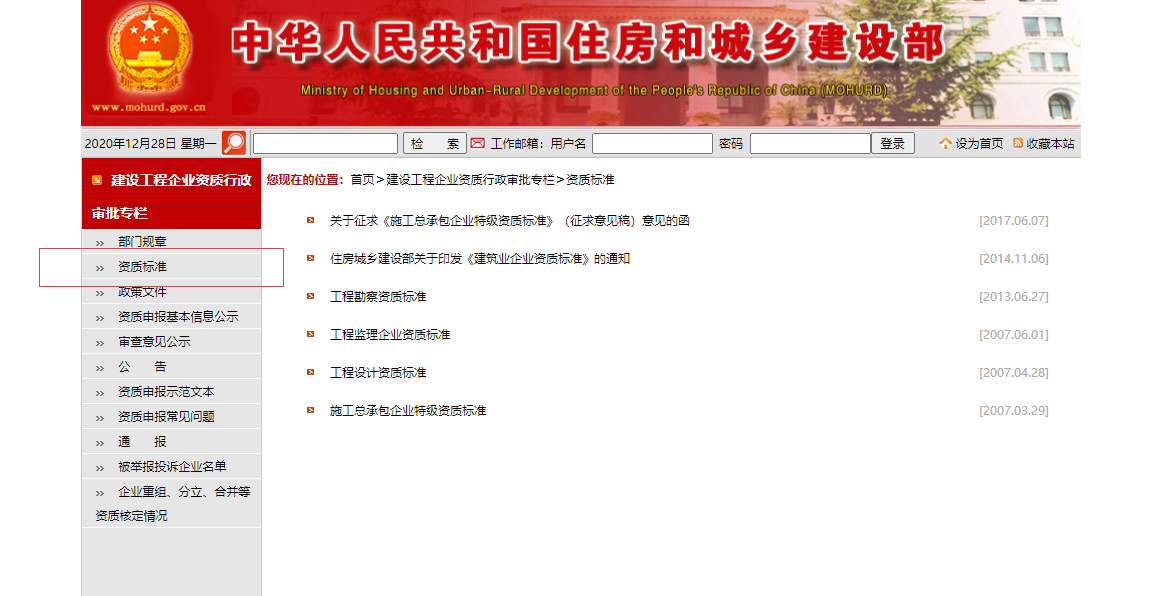Open the 工程监理企业资质标准 article link
Image resolution: width=1159 pixels, height=596 pixels.
pyautogui.click(x=390, y=334)
